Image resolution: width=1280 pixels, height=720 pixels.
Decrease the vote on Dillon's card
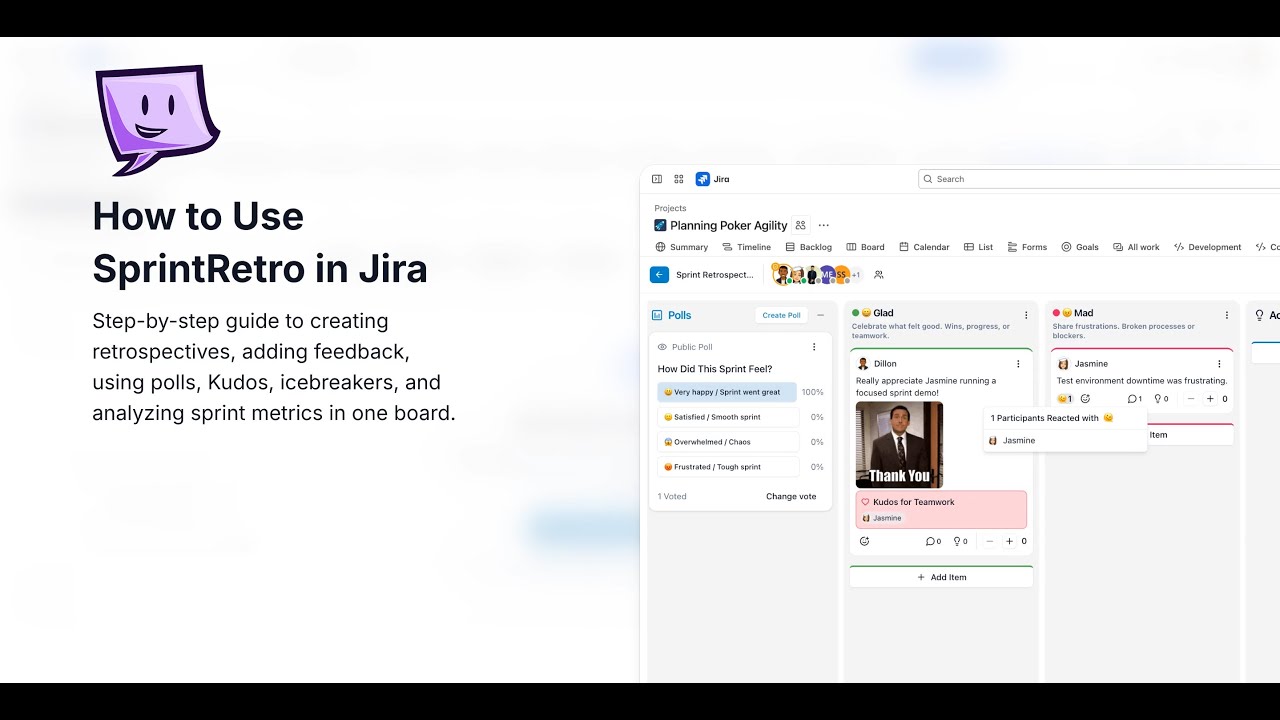[990, 541]
